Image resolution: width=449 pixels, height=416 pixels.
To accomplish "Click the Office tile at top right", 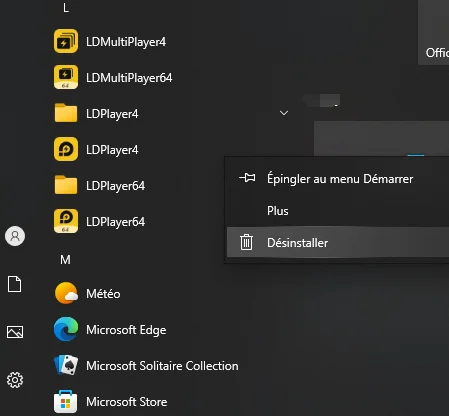I will [433, 32].
